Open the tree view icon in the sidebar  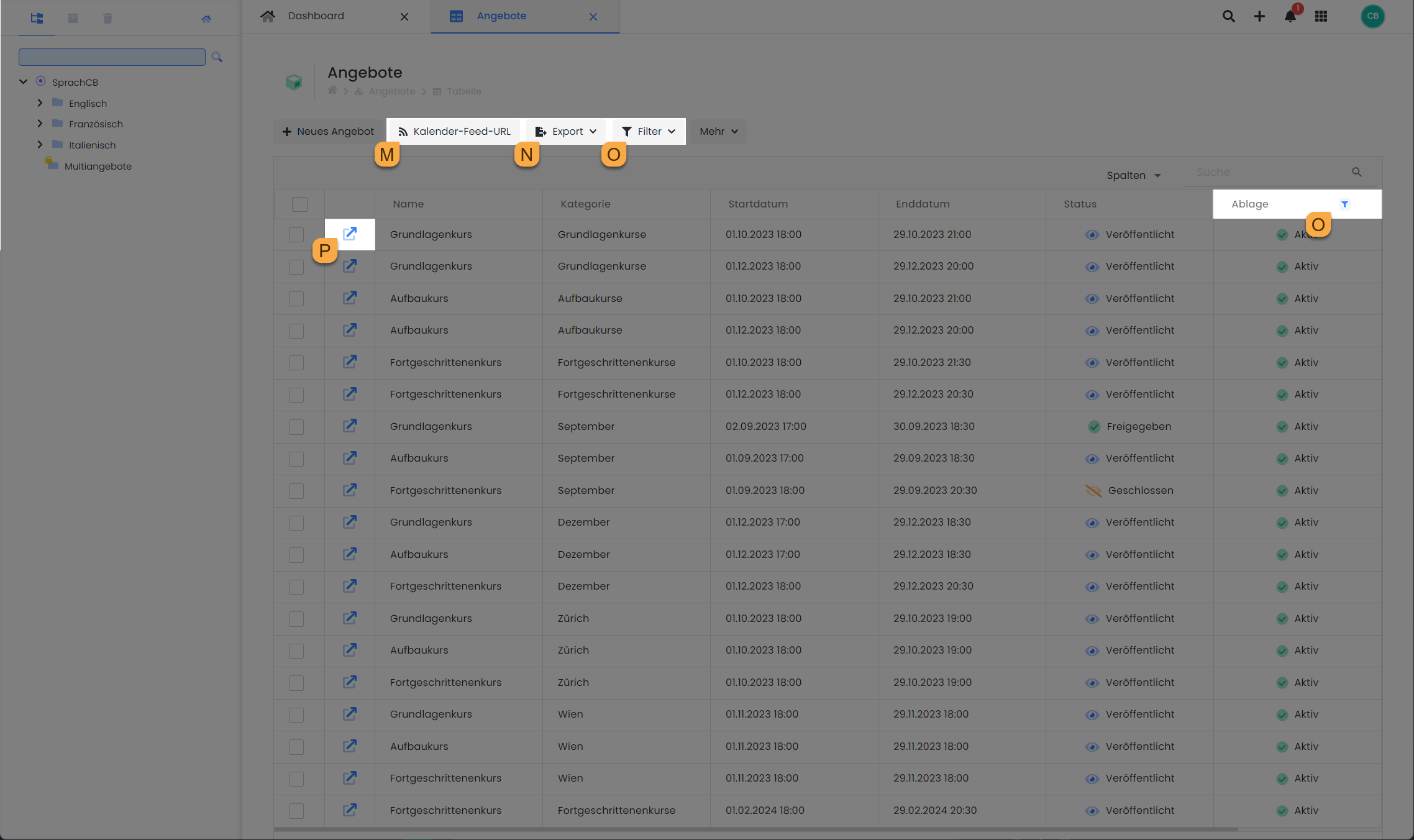click(x=37, y=18)
